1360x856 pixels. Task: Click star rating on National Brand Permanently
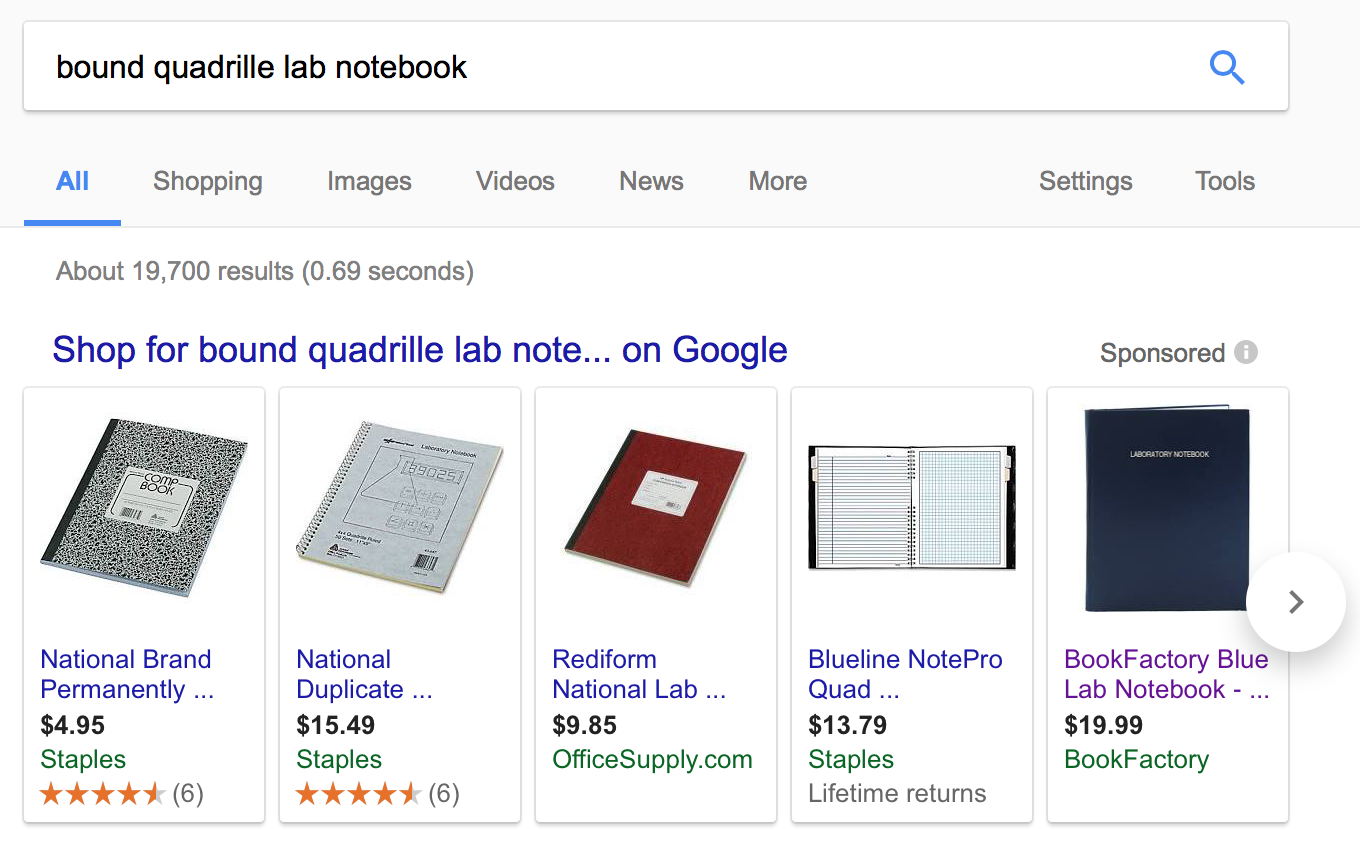(x=102, y=794)
